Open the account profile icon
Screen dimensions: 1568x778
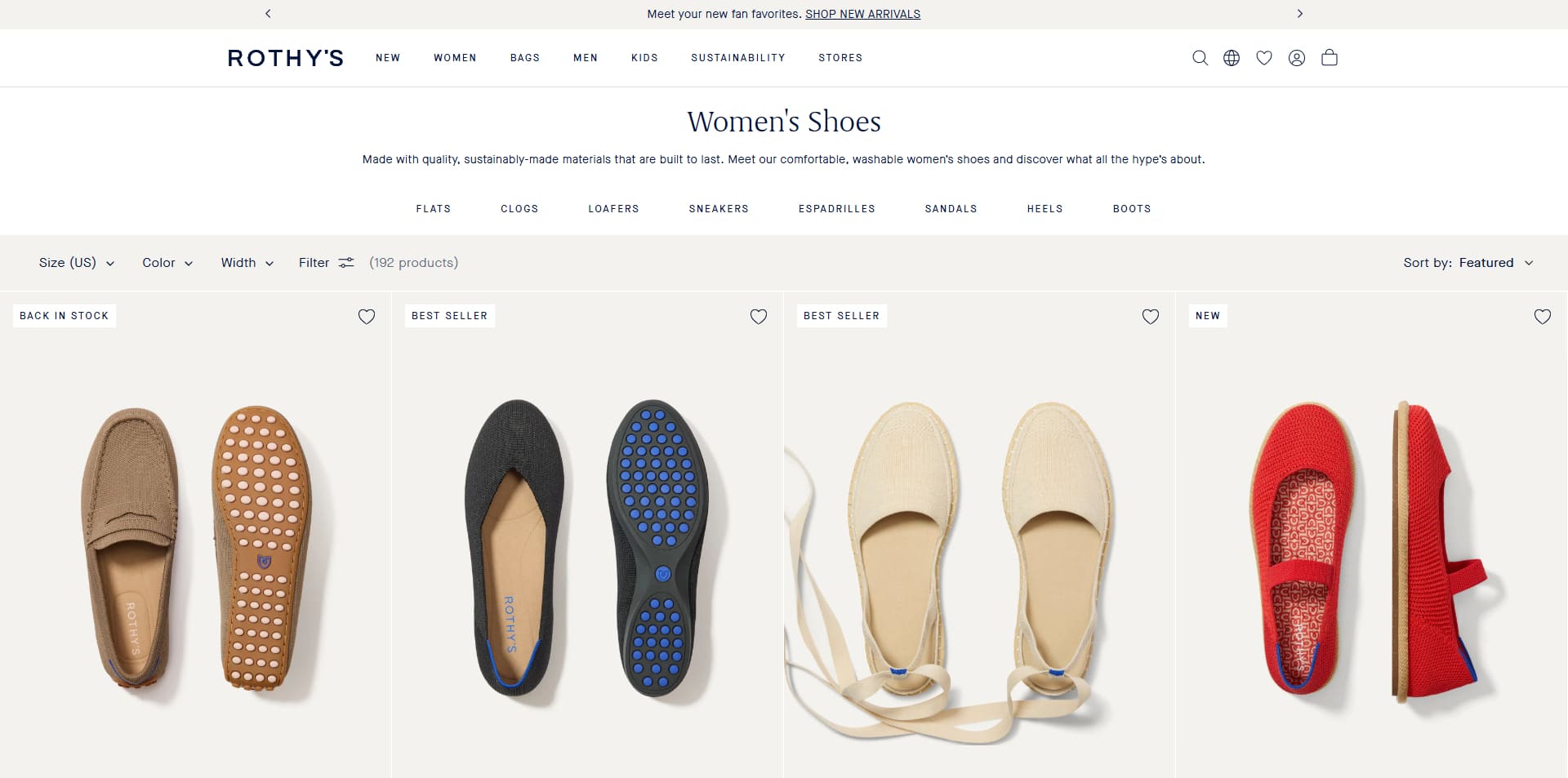[x=1297, y=58]
